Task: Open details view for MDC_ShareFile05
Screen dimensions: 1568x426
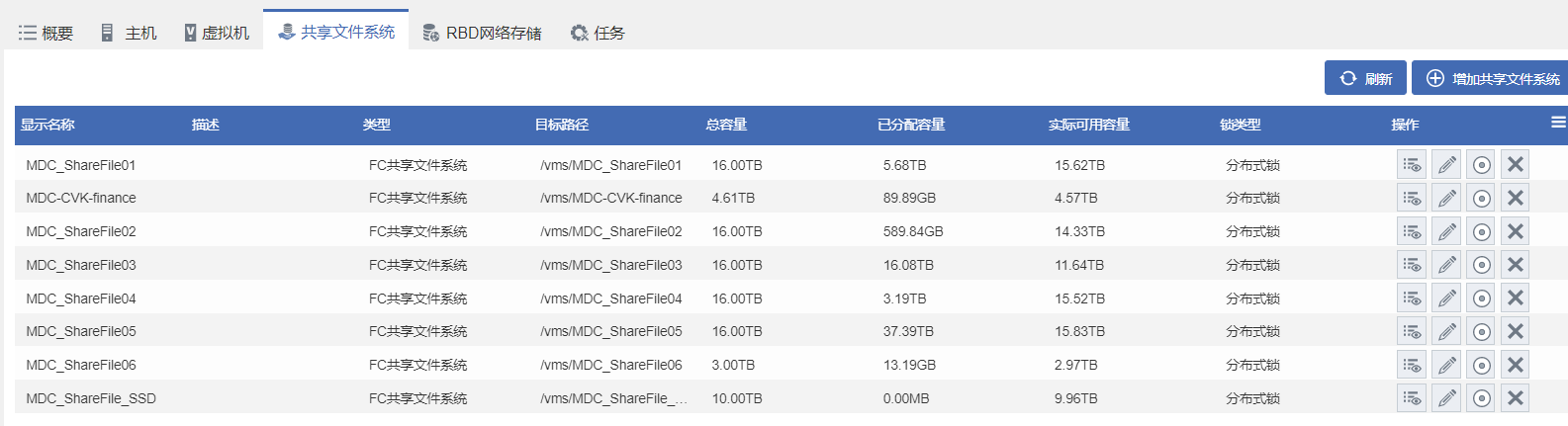Action: pos(1412,331)
